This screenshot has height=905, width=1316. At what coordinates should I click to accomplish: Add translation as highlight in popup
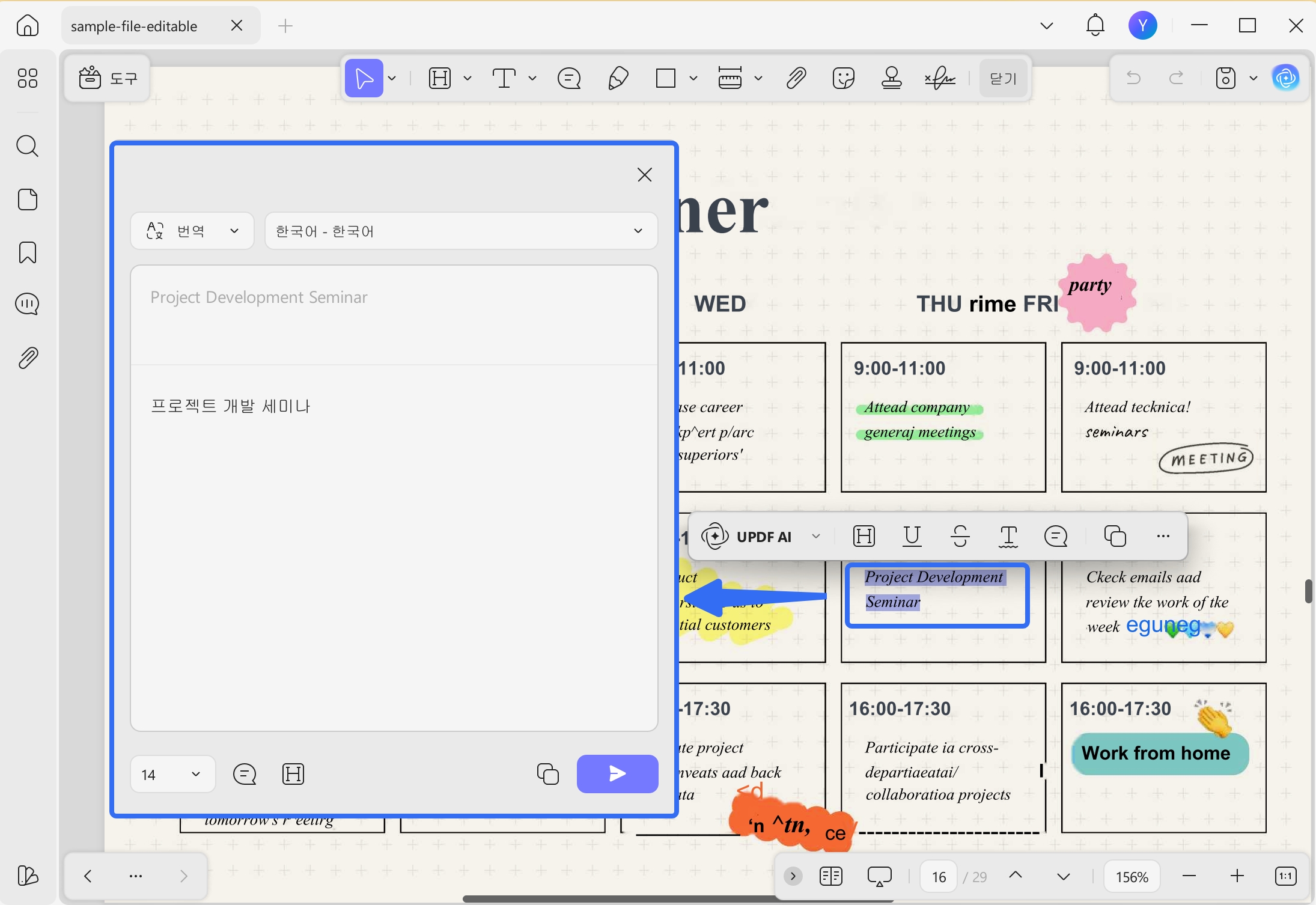coord(293,774)
